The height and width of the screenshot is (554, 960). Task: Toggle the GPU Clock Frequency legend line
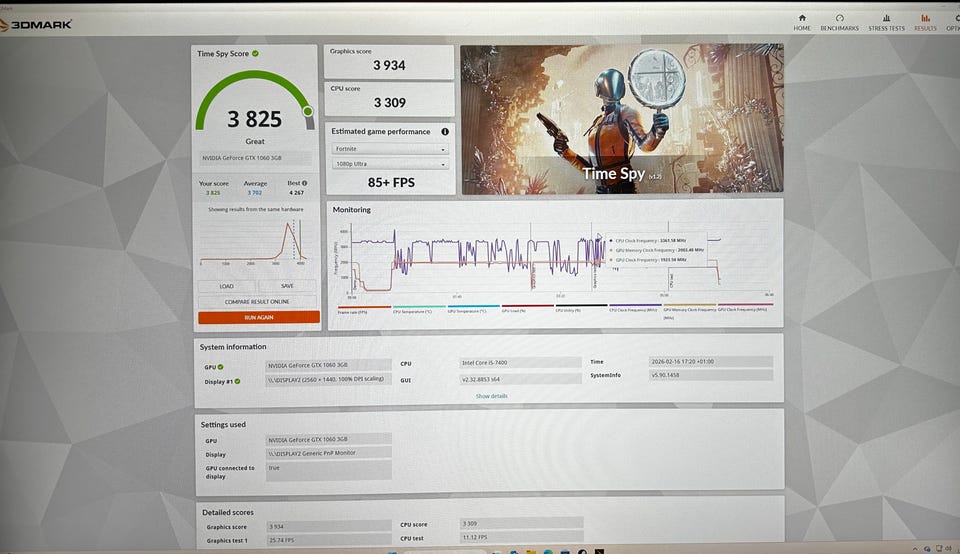point(745,308)
